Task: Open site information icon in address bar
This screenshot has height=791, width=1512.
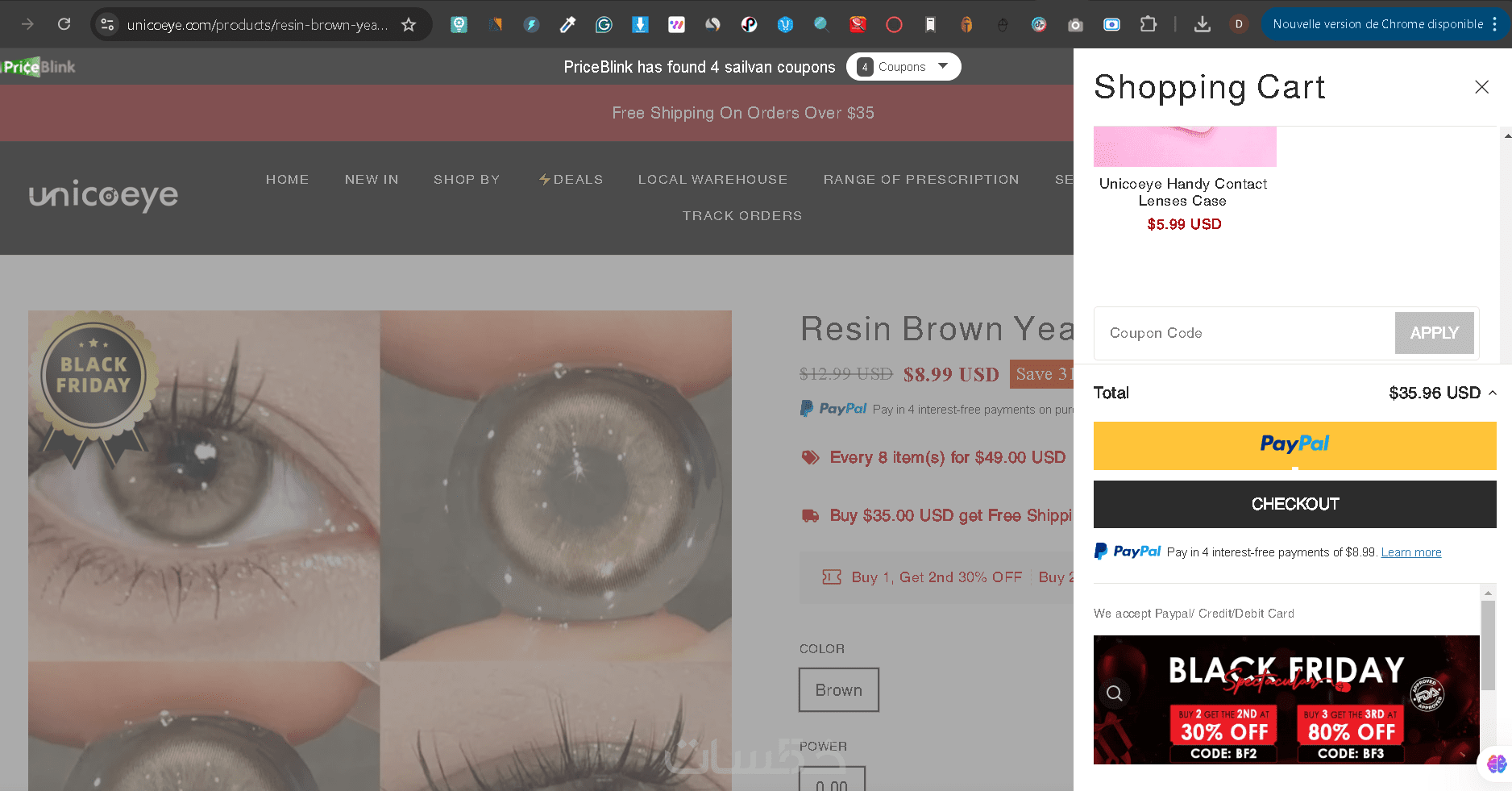Action: 107,24
